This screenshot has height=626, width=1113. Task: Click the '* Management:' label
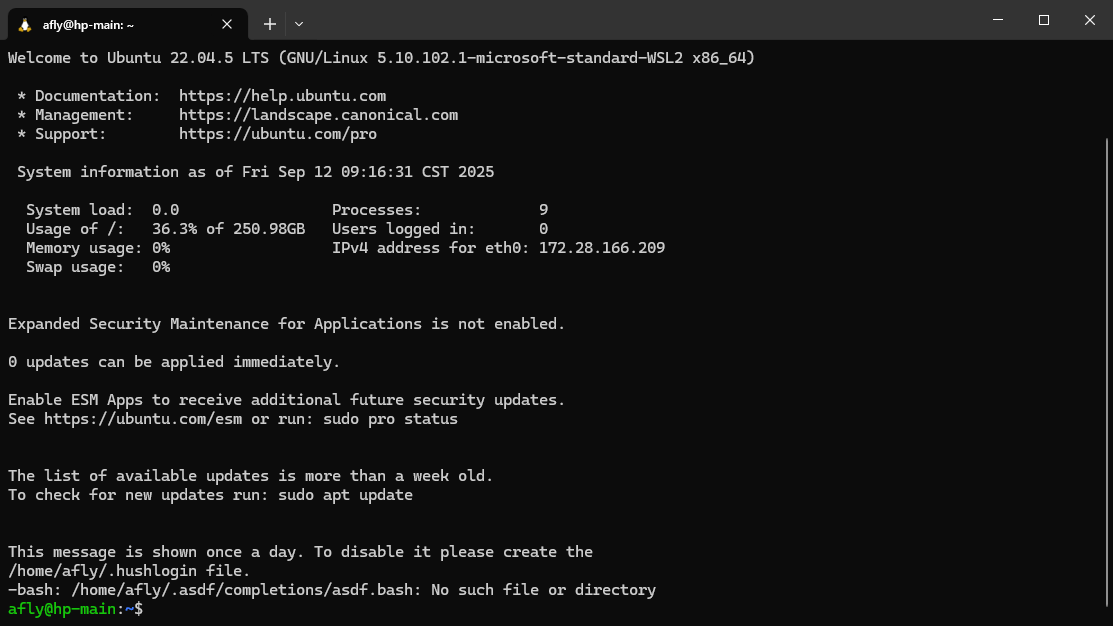tap(75, 115)
